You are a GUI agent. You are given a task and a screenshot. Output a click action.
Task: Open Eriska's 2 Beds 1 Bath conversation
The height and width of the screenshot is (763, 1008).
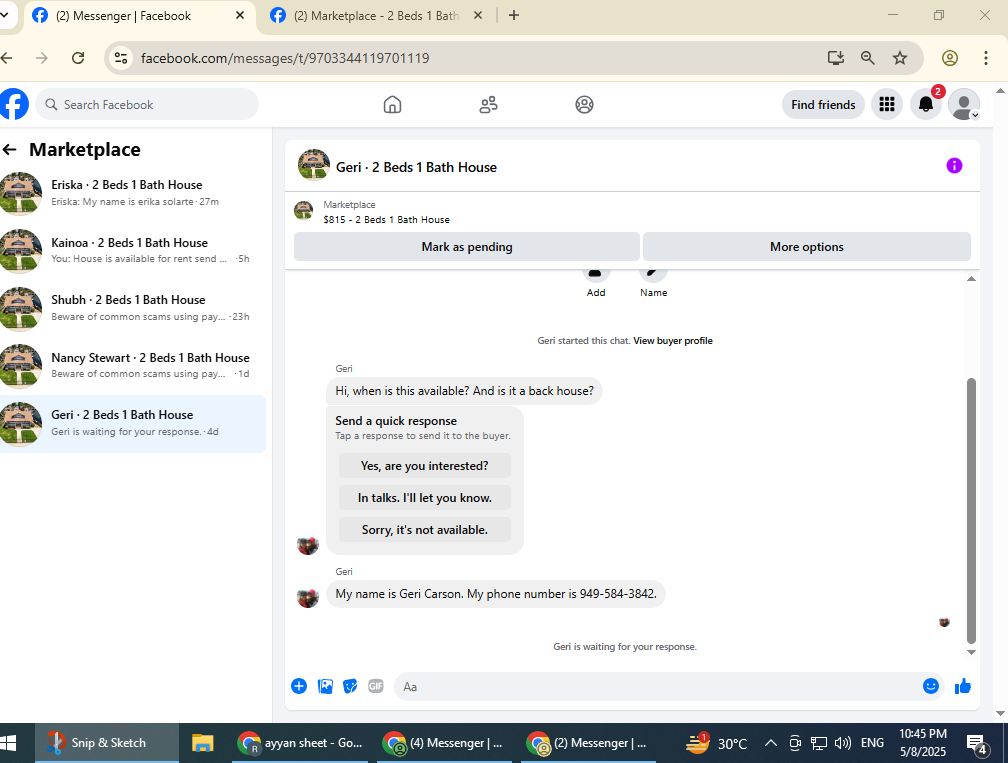[x=133, y=193]
